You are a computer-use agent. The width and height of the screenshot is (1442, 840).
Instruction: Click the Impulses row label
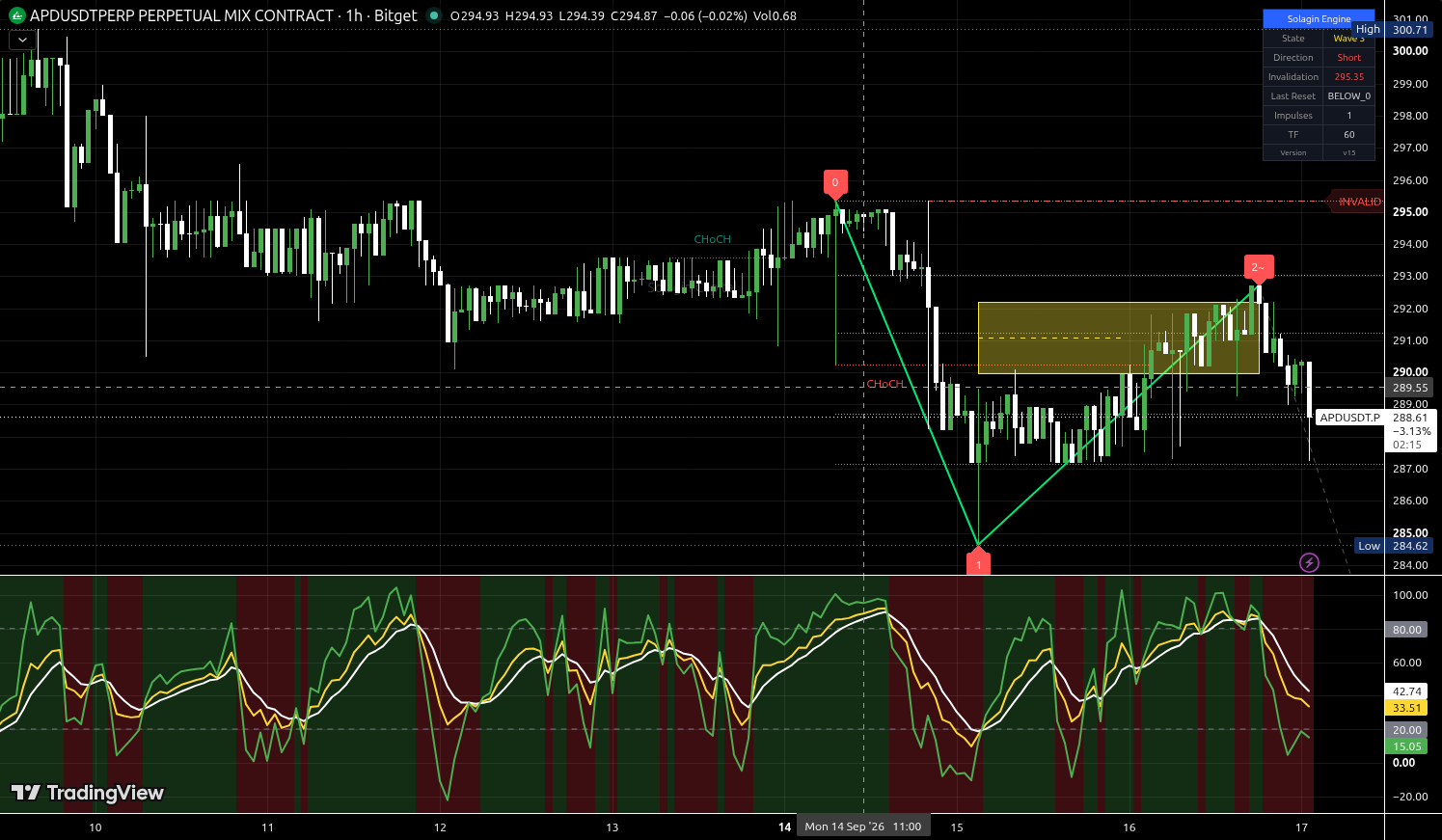click(1293, 116)
